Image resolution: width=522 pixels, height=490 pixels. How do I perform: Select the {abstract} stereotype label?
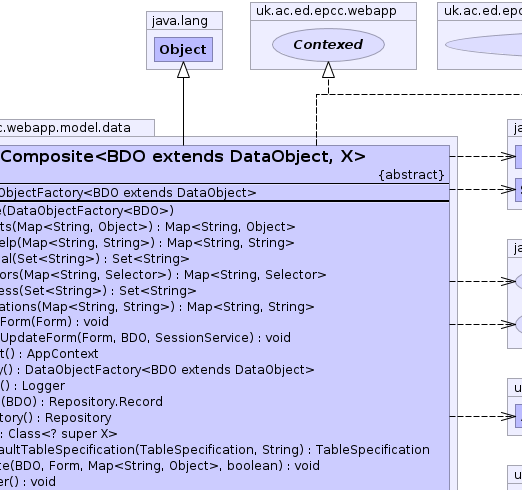click(x=412, y=175)
